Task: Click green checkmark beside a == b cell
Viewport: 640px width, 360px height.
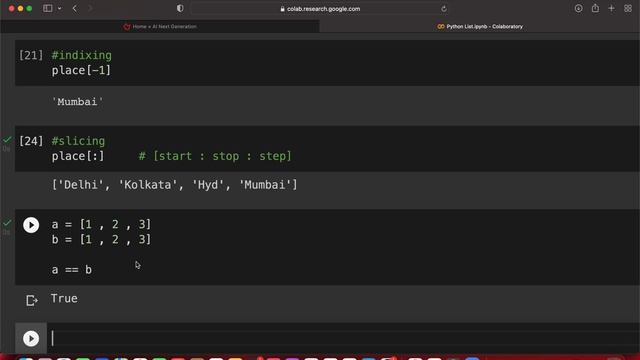Action: [x=7, y=223]
